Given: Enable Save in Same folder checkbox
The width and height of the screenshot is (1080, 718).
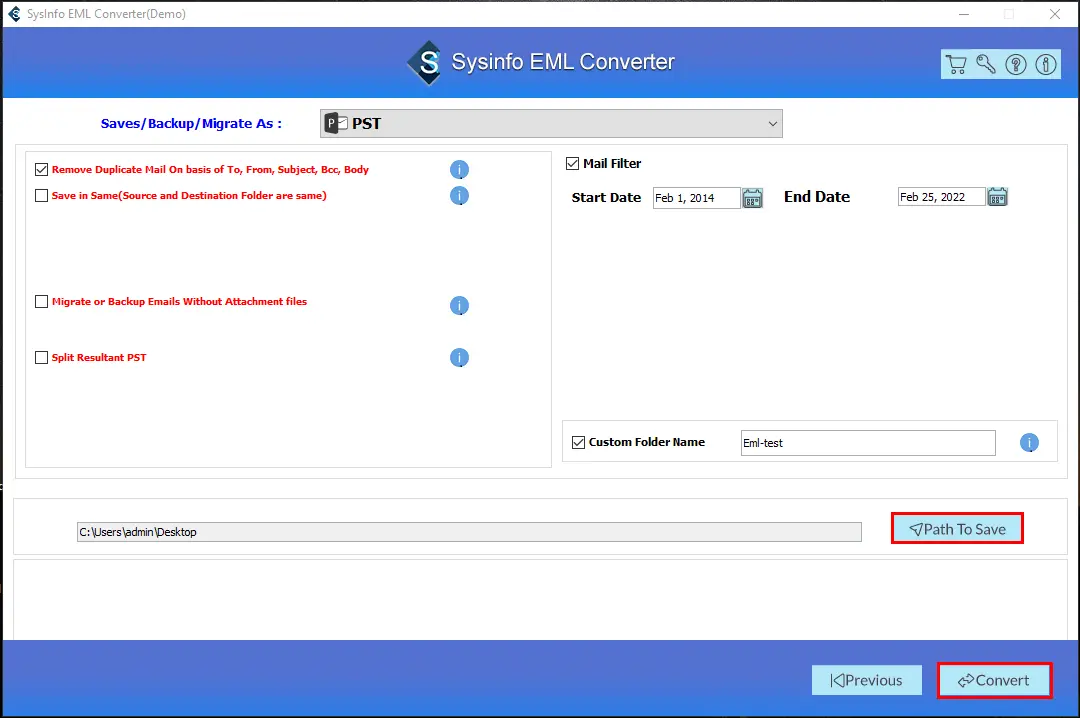Looking at the screenshot, I should click(x=41, y=196).
